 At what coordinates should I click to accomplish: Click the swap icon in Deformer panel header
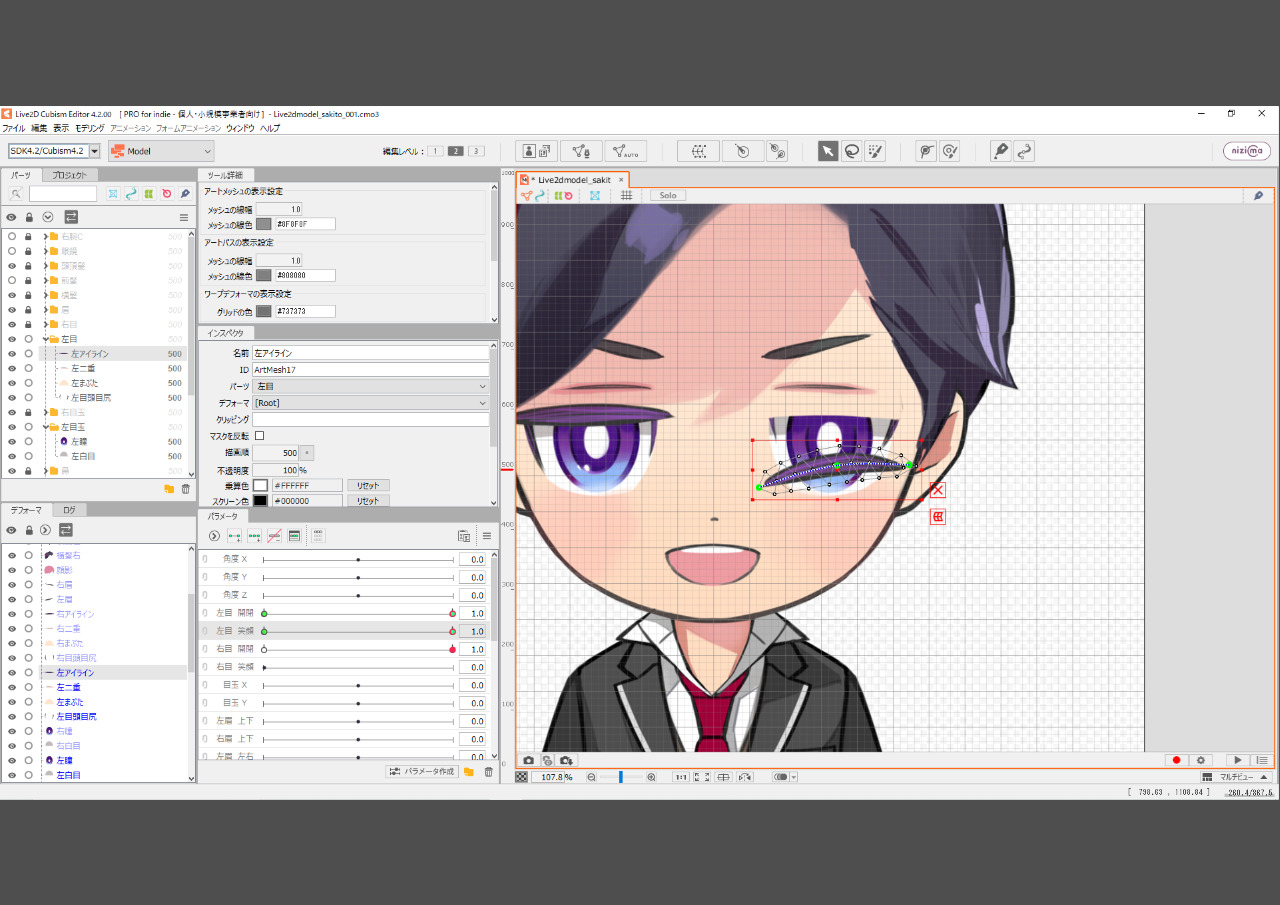coord(66,529)
